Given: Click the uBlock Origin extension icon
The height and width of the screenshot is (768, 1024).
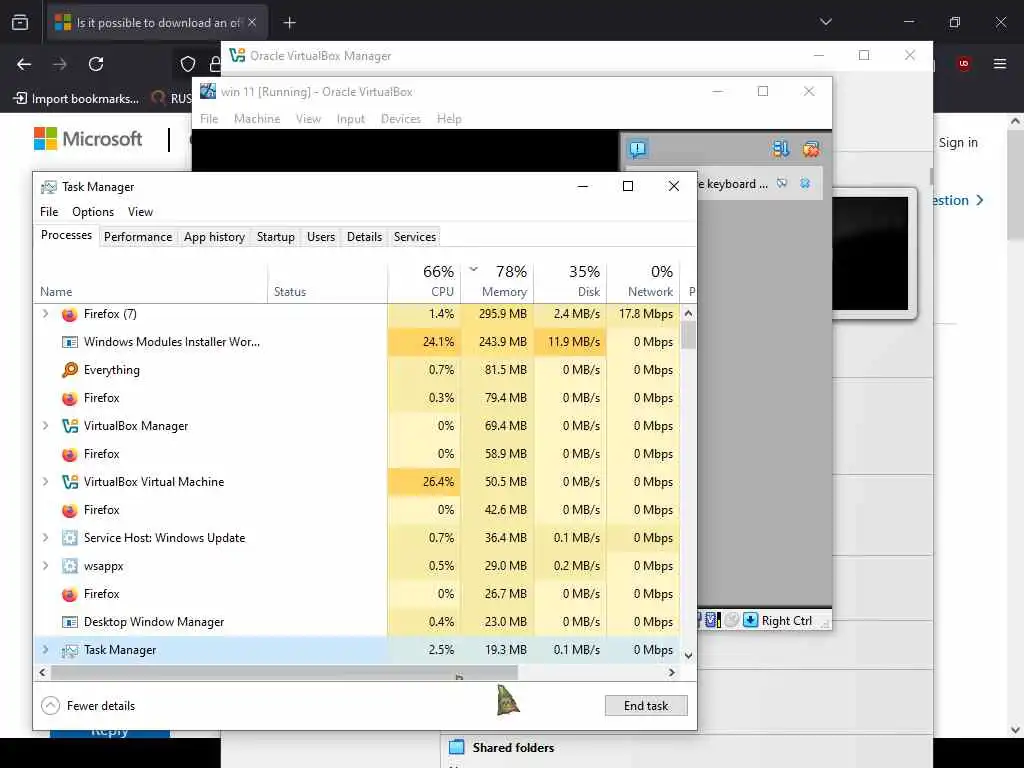Looking at the screenshot, I should click(x=964, y=64).
